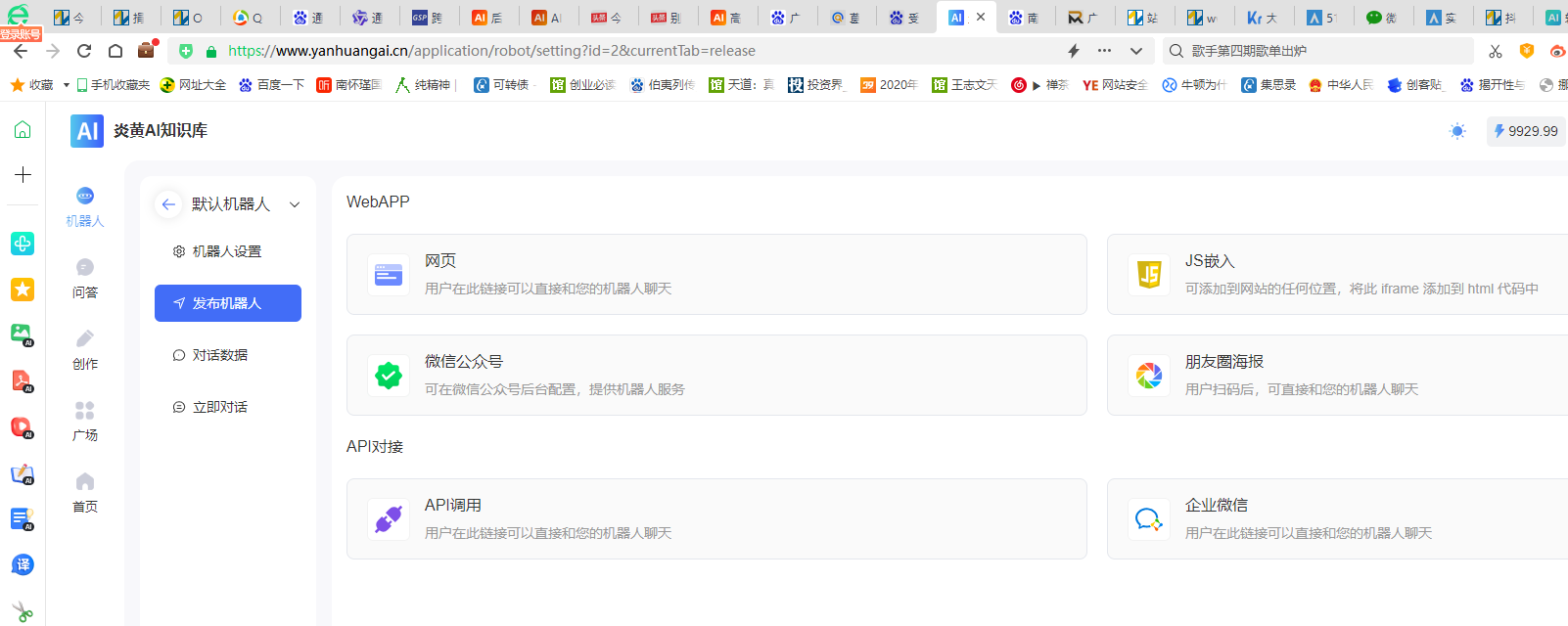Click the 企业微信 card title

pos(1217,506)
